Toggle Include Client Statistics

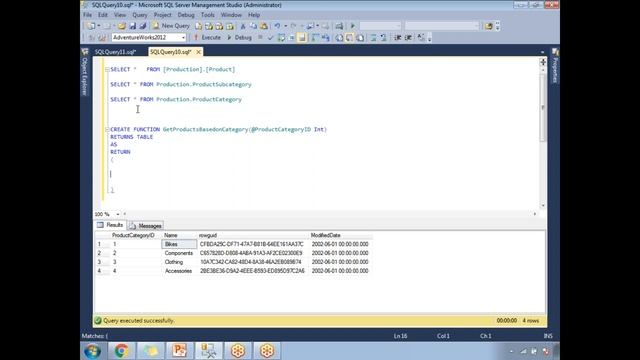click(x=325, y=38)
